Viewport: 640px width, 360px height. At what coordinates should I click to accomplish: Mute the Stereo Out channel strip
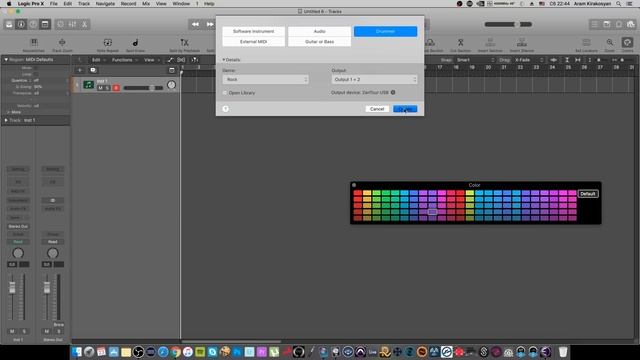[x=47, y=331]
